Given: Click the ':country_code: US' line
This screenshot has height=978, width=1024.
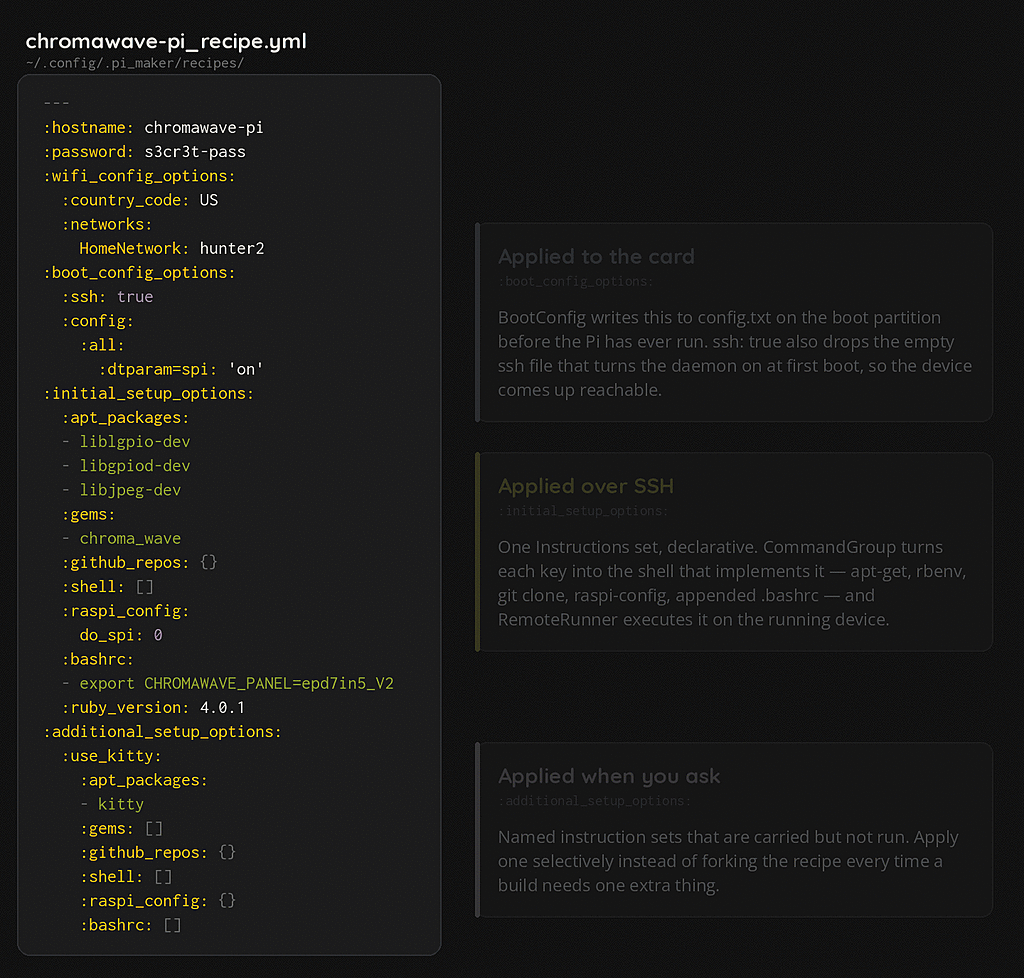Looking at the screenshot, I should click(x=140, y=200).
